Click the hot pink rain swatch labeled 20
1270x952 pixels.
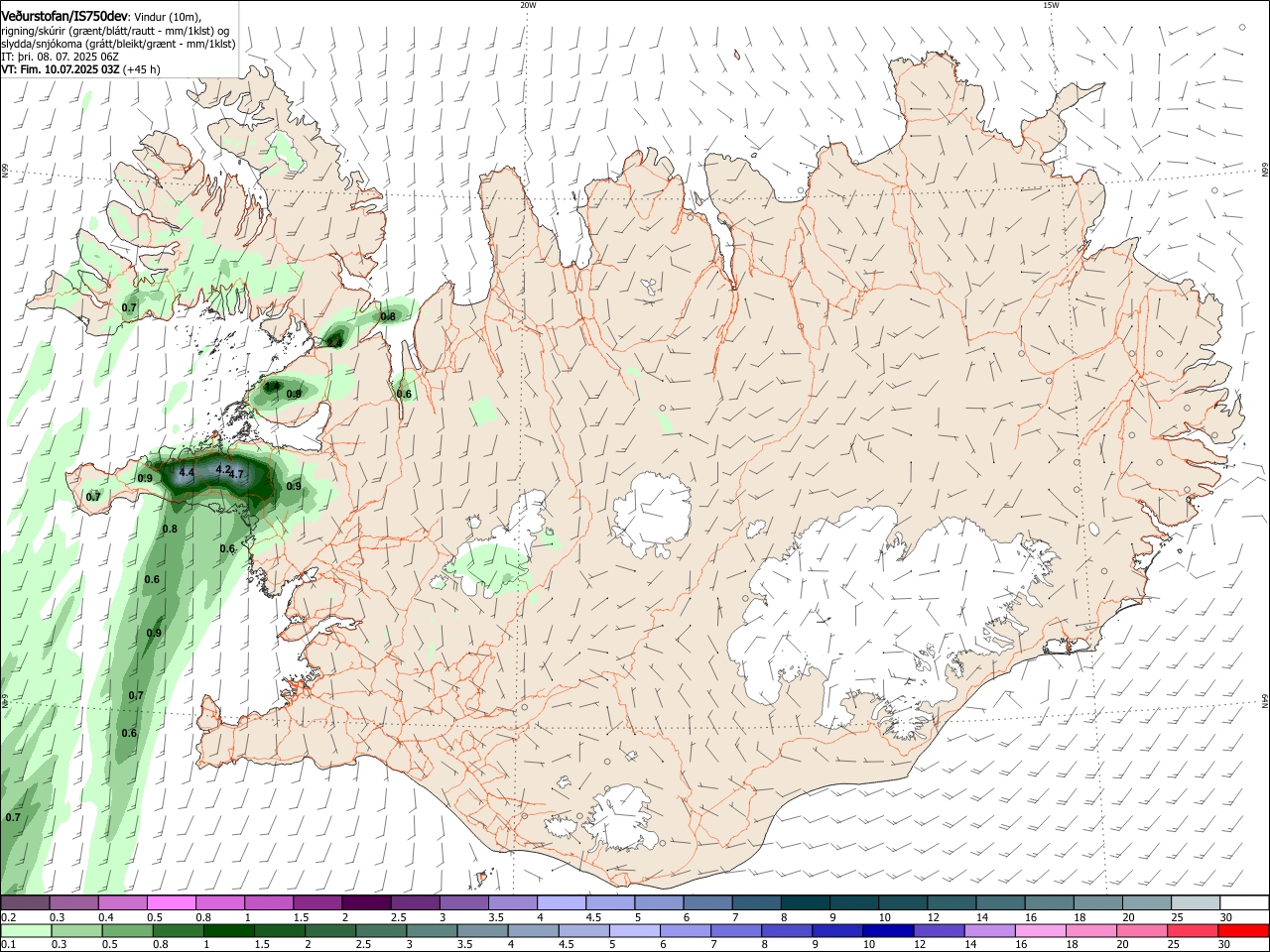click(1143, 930)
